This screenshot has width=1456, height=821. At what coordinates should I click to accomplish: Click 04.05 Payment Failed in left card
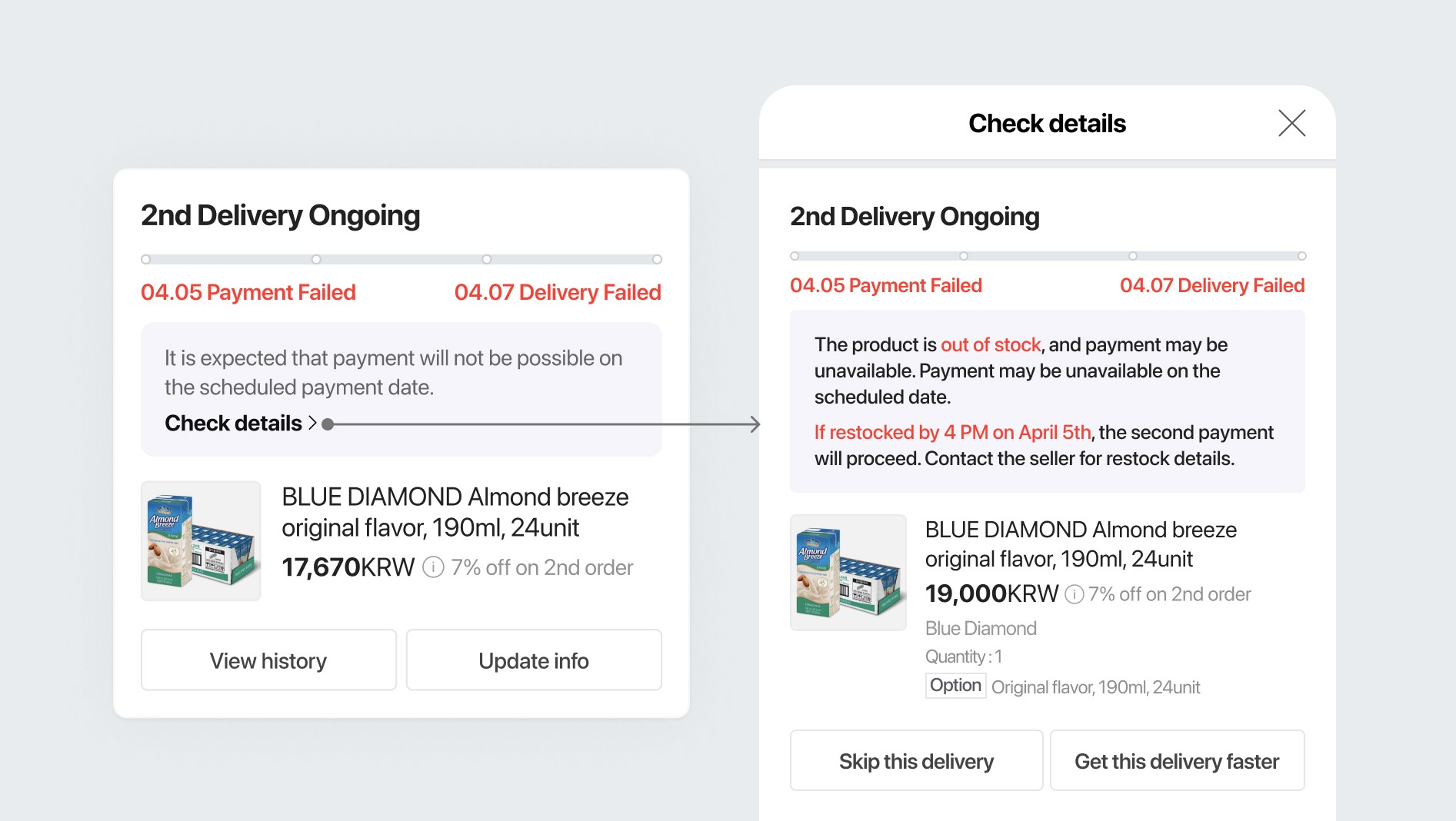(x=248, y=292)
